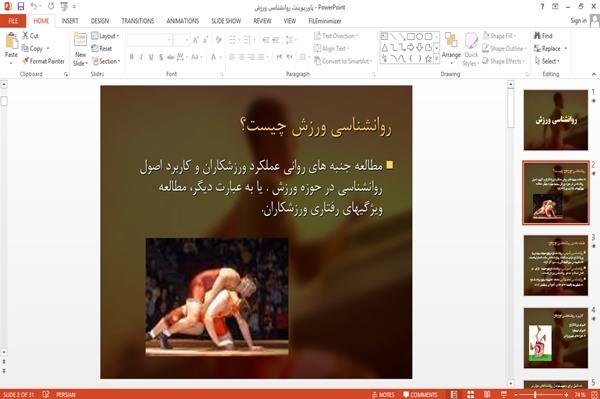Expand Shape Fill dropdown

pyautogui.click(x=499, y=36)
